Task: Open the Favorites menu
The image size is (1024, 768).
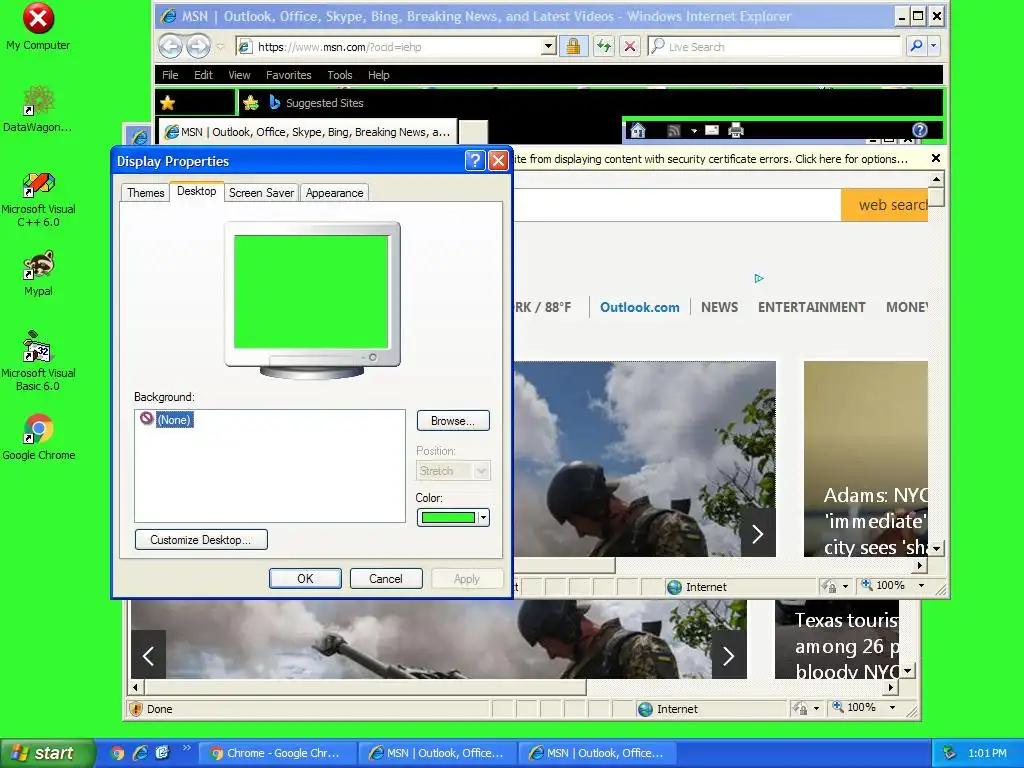Action: click(289, 75)
